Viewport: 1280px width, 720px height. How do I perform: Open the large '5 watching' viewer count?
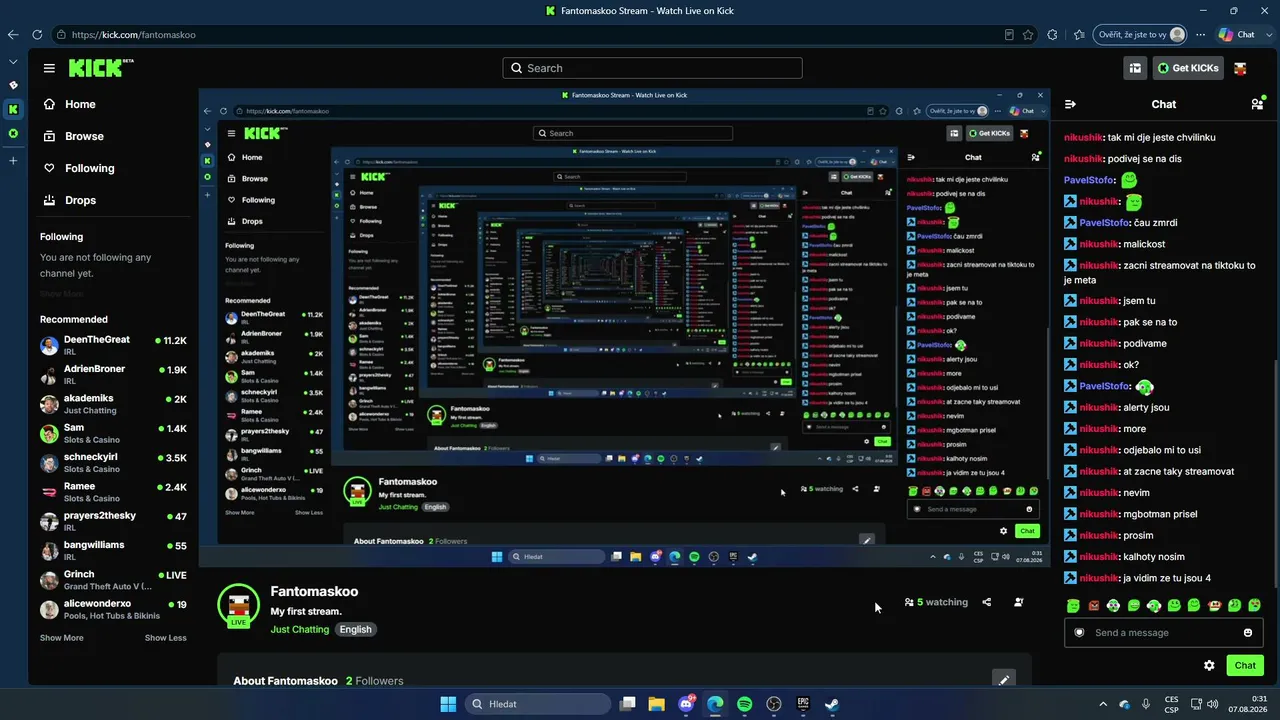click(936, 602)
